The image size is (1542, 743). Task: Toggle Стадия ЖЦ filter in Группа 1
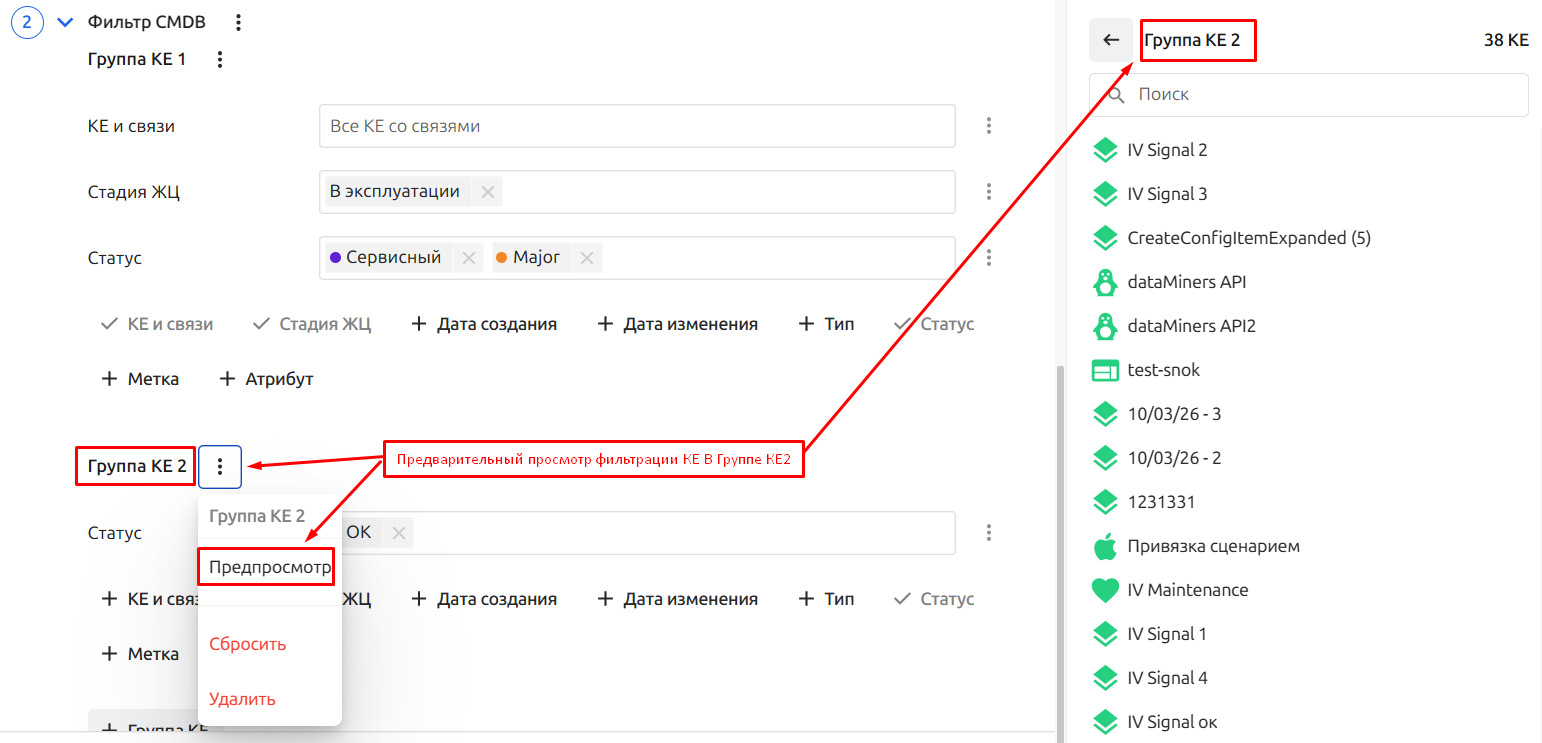(312, 324)
